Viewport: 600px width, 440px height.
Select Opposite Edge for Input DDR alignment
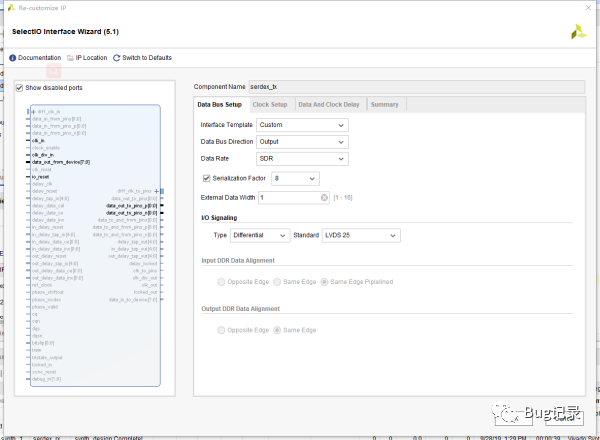pyautogui.click(x=221, y=282)
